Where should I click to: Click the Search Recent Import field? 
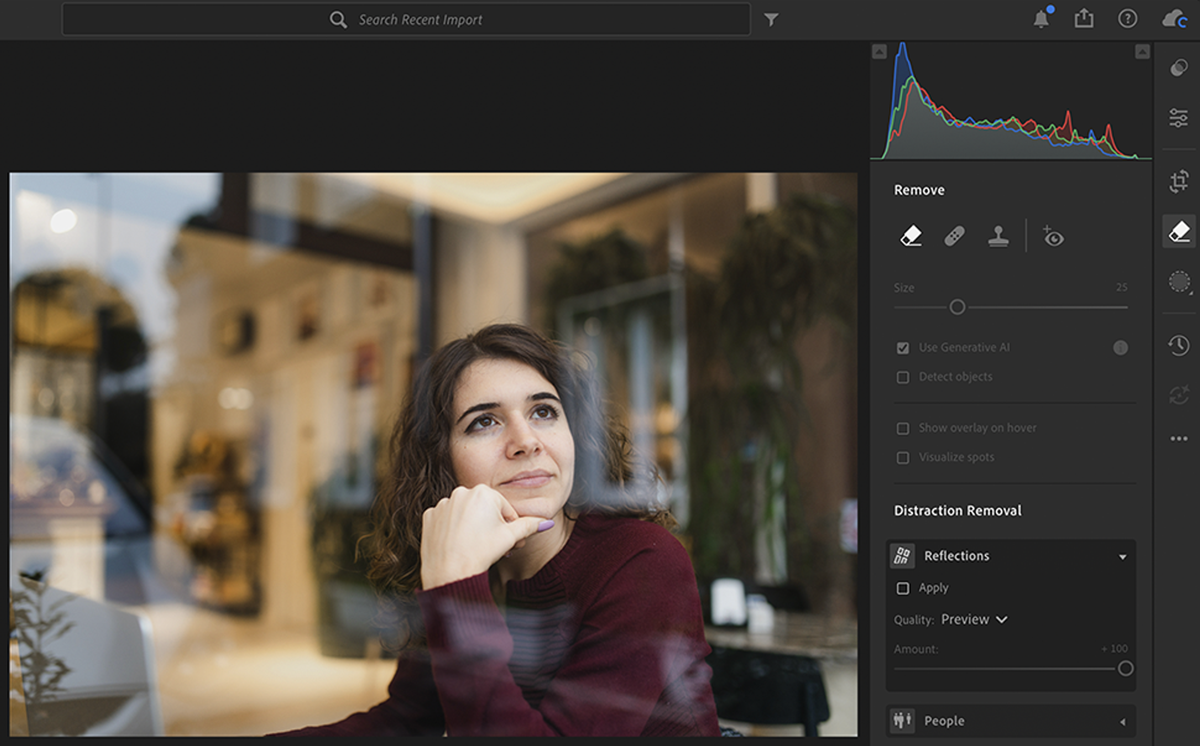(x=420, y=19)
